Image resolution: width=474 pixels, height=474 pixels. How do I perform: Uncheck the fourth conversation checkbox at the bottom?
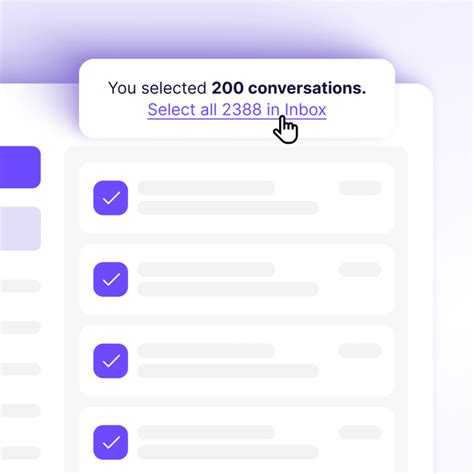pyautogui.click(x=110, y=442)
